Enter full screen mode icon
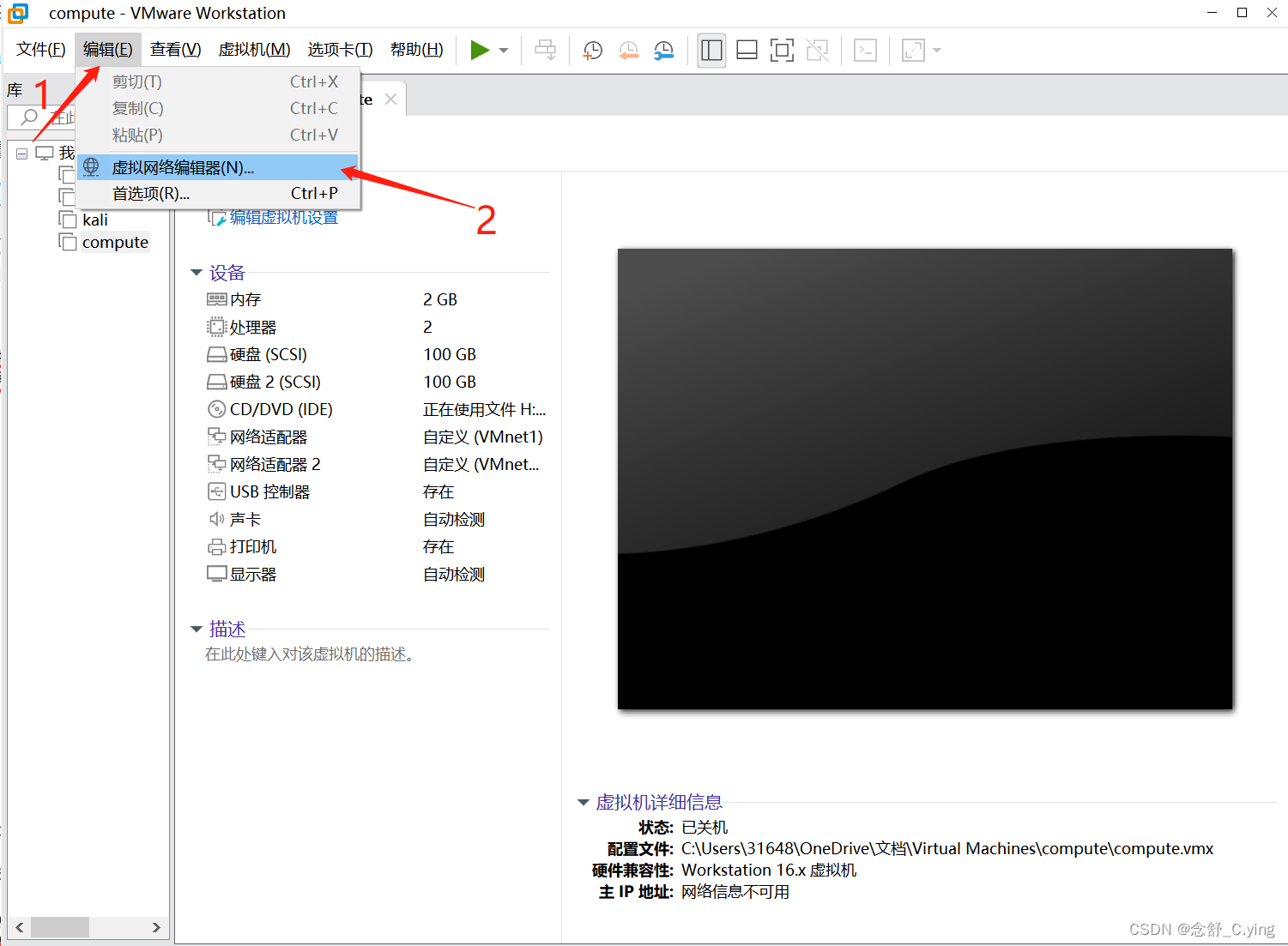The height and width of the screenshot is (946, 1288). coord(782,51)
